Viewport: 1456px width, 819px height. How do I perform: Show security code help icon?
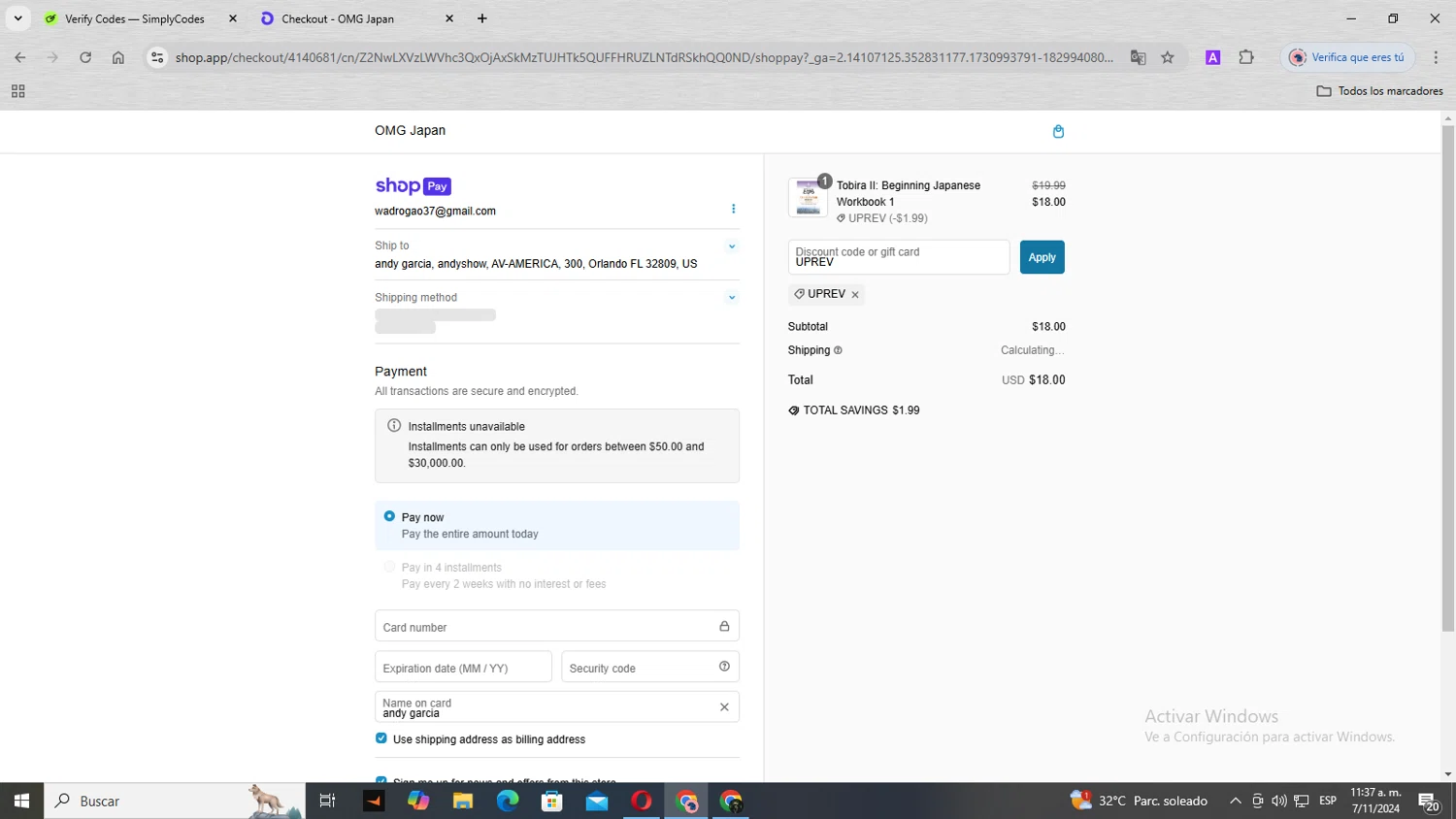724,667
